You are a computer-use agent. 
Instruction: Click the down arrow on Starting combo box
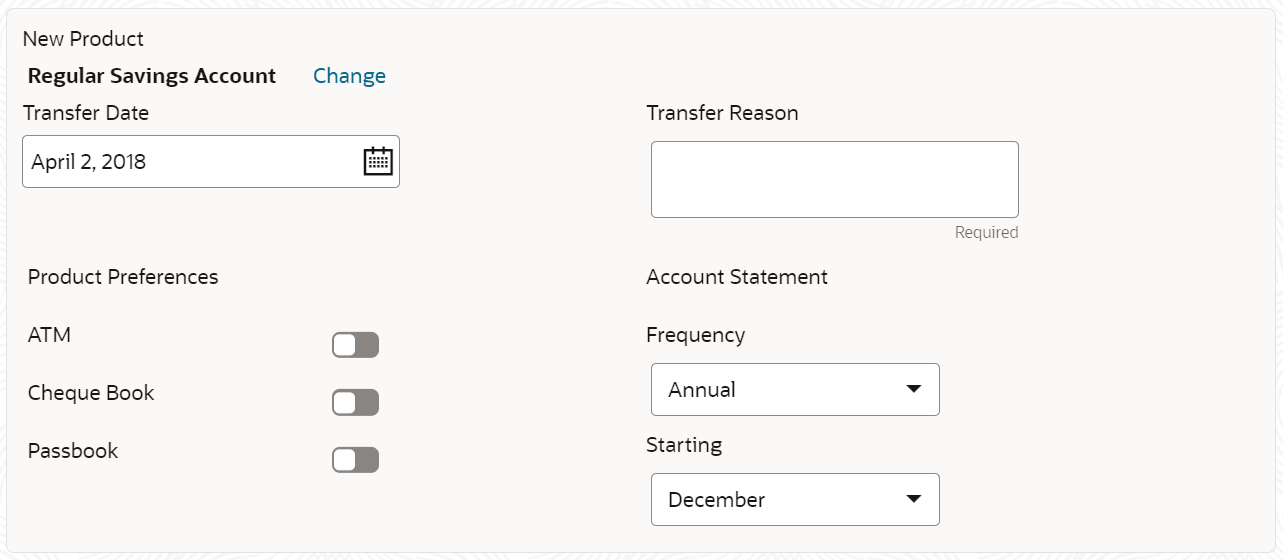click(913, 499)
